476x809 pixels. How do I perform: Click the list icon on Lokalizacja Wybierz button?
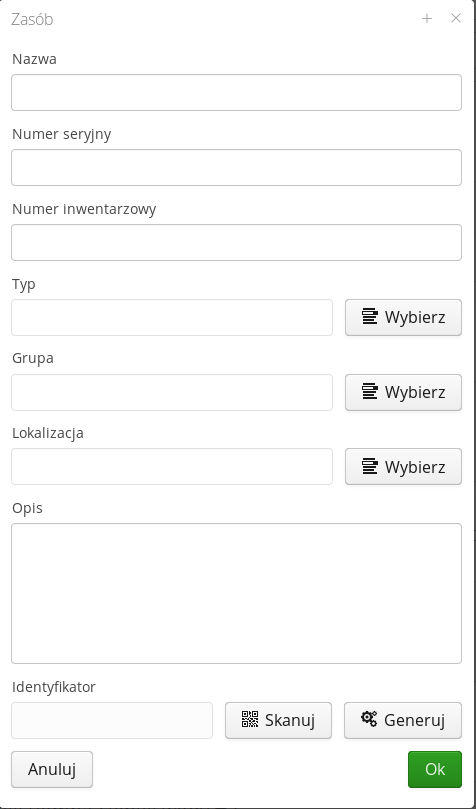click(369, 466)
